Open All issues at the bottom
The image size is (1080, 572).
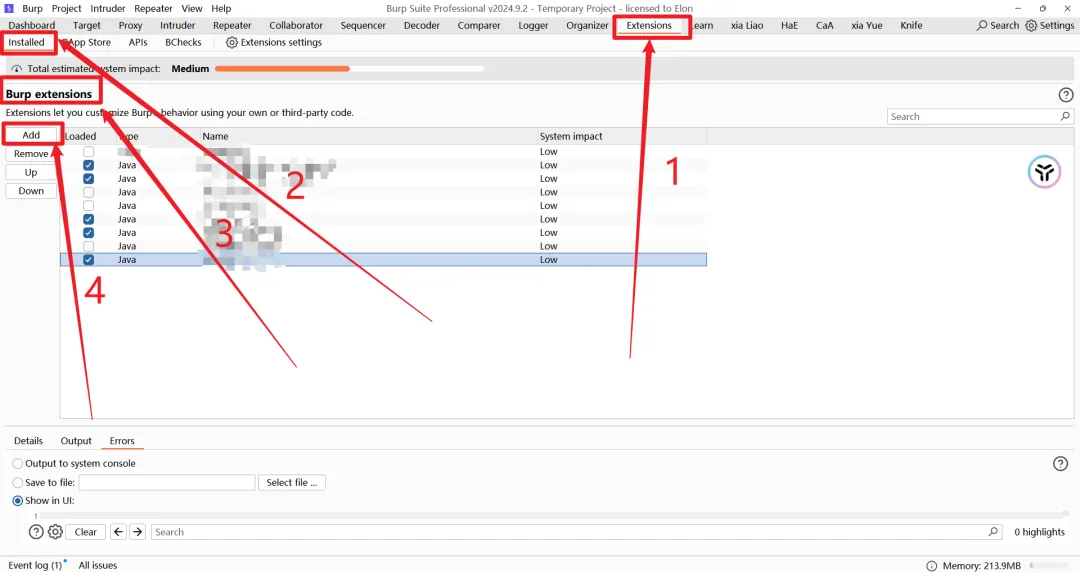(x=98, y=566)
